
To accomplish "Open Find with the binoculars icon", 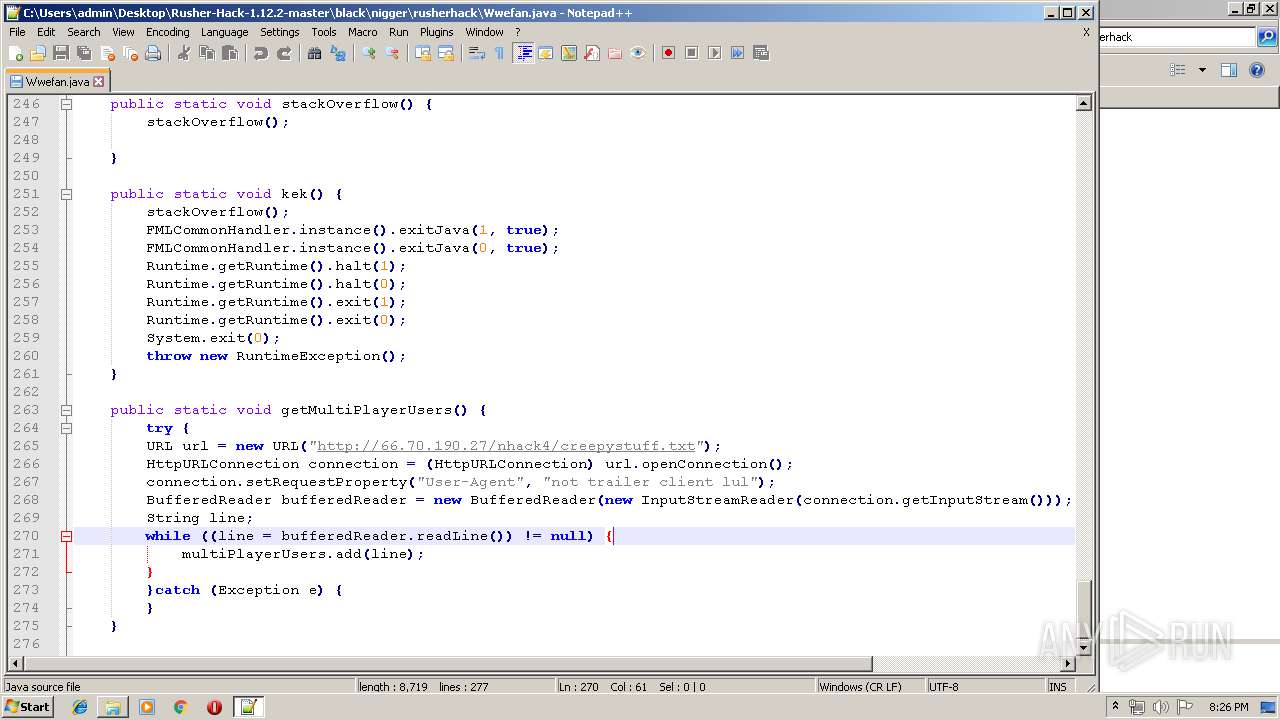I will 315,53.
